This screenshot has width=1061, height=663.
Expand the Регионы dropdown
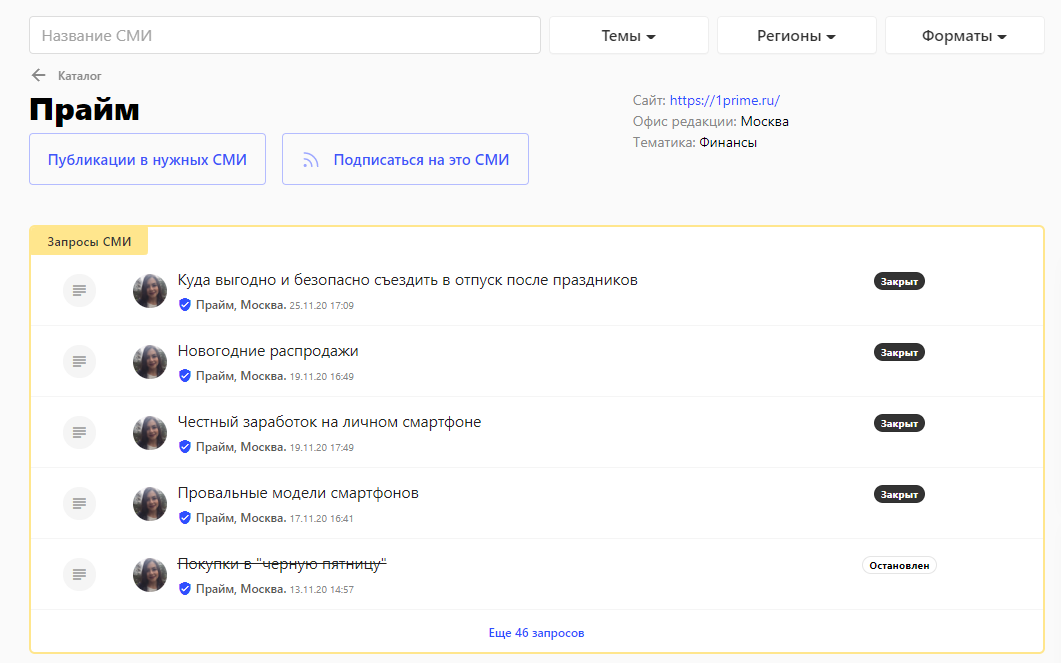pyautogui.click(x=796, y=36)
